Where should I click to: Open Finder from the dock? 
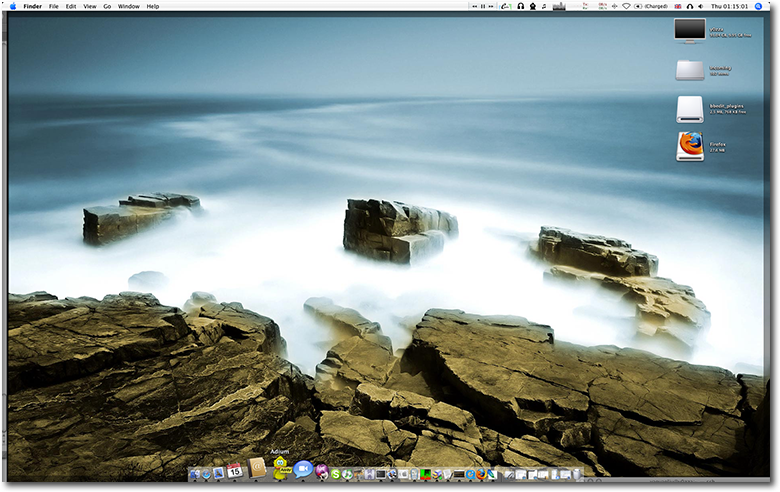coord(195,474)
